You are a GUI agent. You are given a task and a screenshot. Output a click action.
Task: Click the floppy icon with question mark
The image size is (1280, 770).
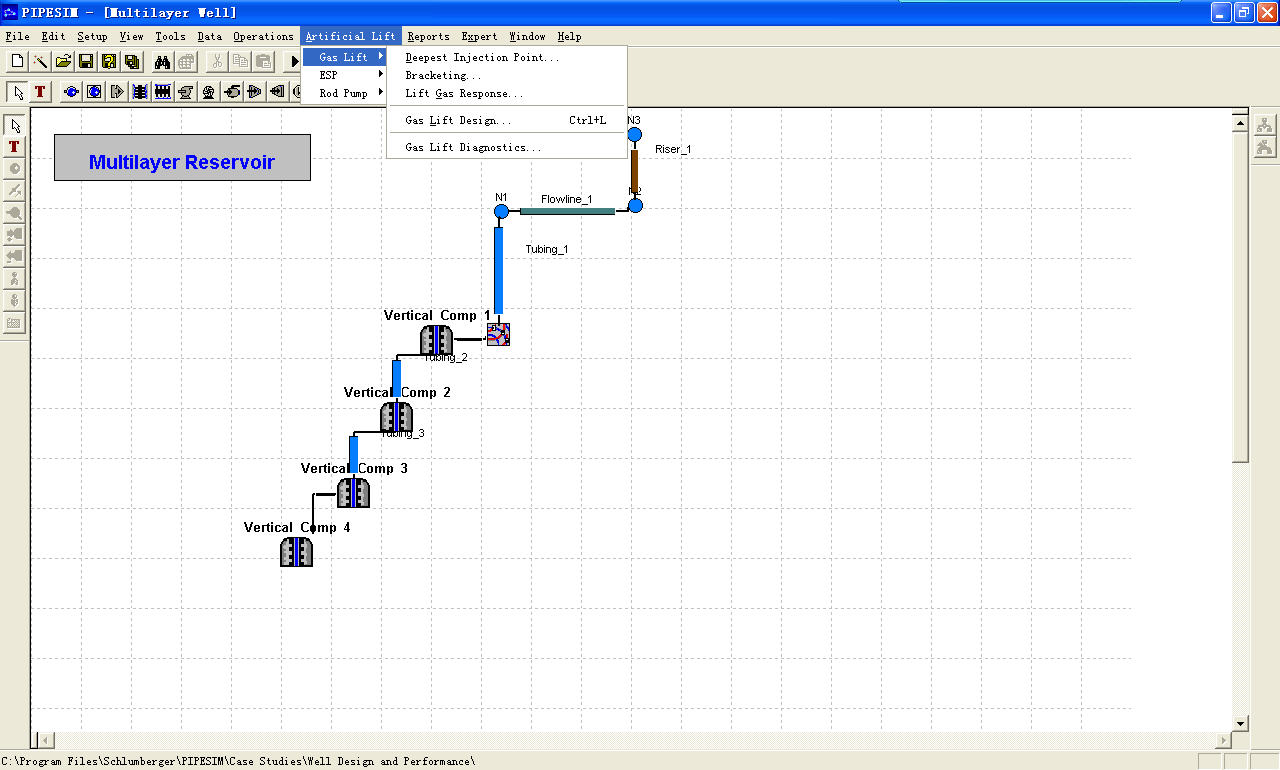pyautogui.click(x=109, y=61)
